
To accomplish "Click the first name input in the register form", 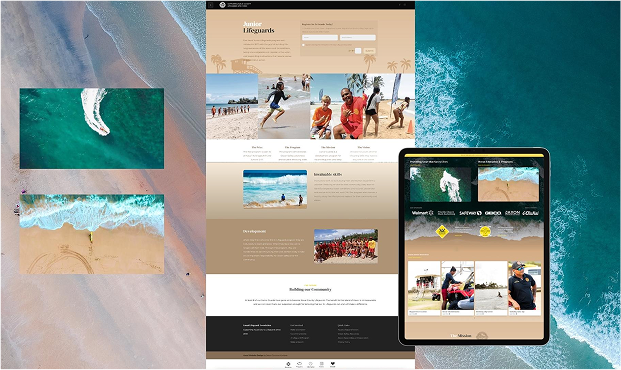I will [320, 38].
